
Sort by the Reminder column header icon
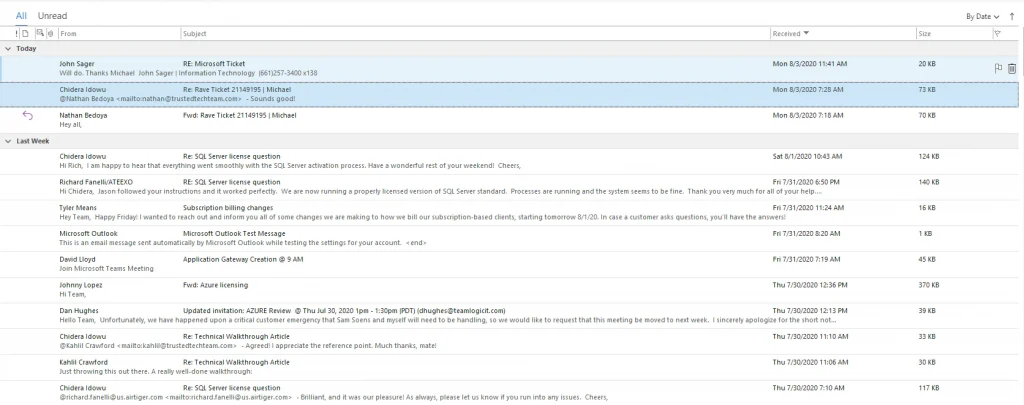click(39, 34)
